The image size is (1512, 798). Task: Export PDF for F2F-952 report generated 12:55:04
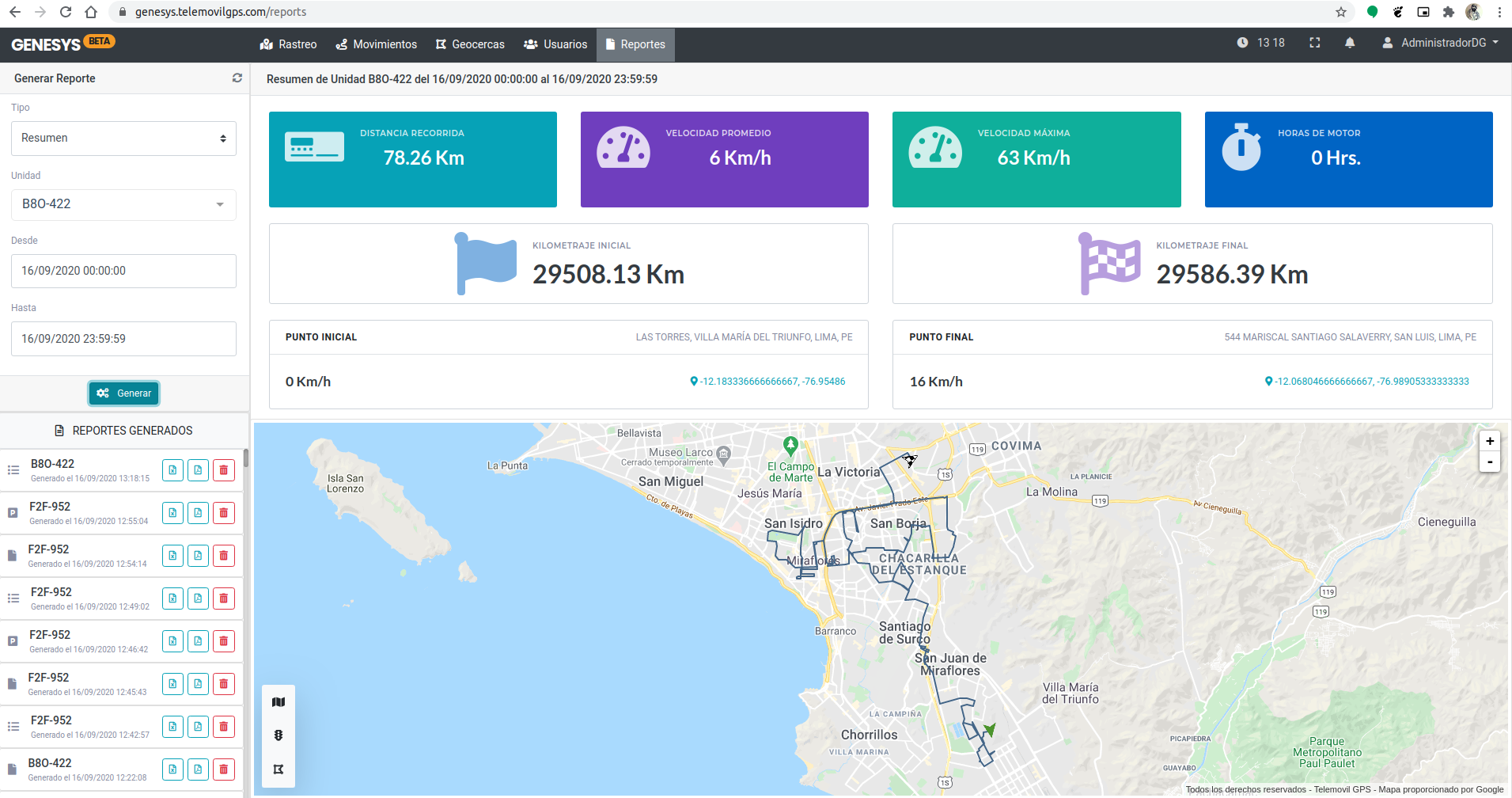click(198, 513)
